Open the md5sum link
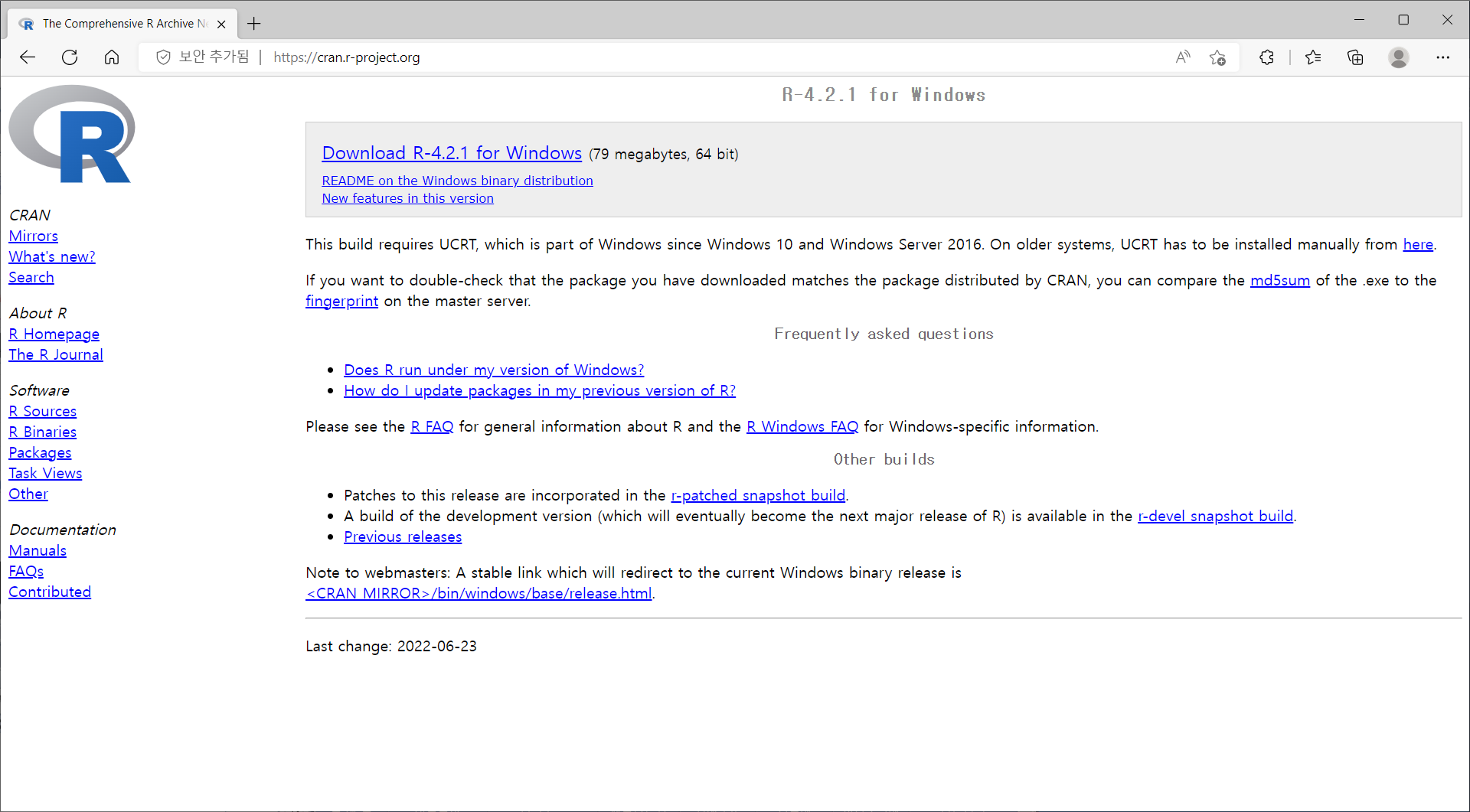The image size is (1470, 812). 1279,280
